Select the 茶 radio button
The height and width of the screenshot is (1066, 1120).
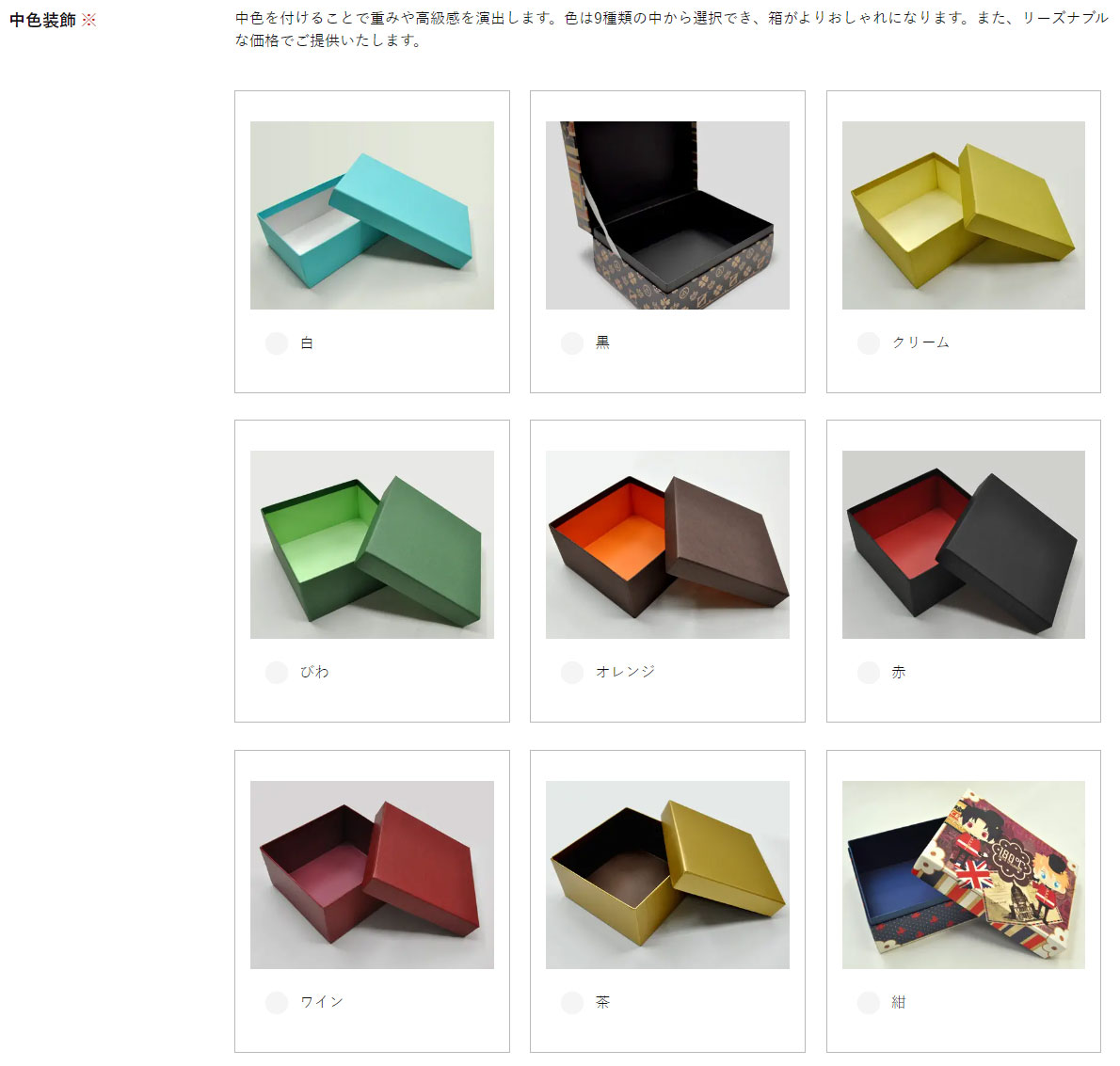pyautogui.click(x=572, y=1002)
